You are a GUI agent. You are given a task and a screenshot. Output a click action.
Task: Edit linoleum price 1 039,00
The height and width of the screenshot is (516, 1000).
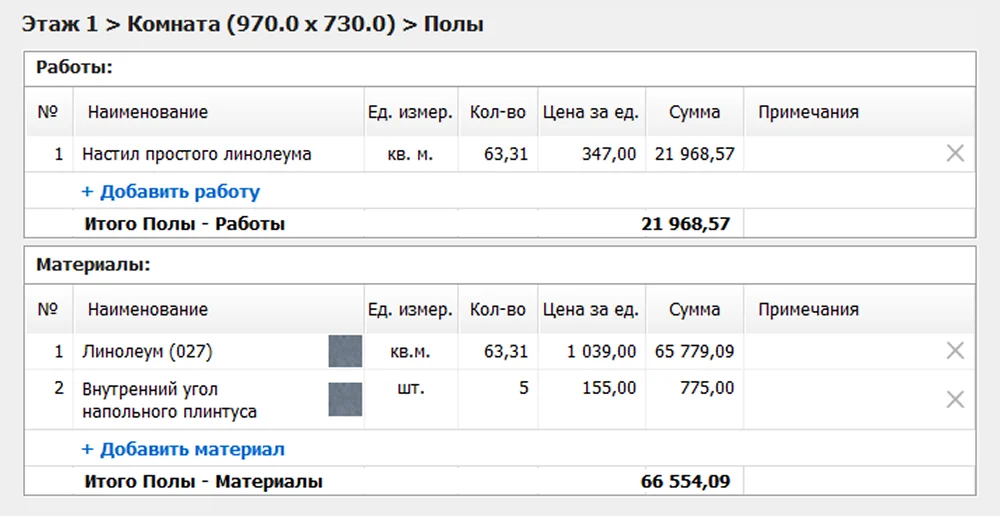(592, 351)
